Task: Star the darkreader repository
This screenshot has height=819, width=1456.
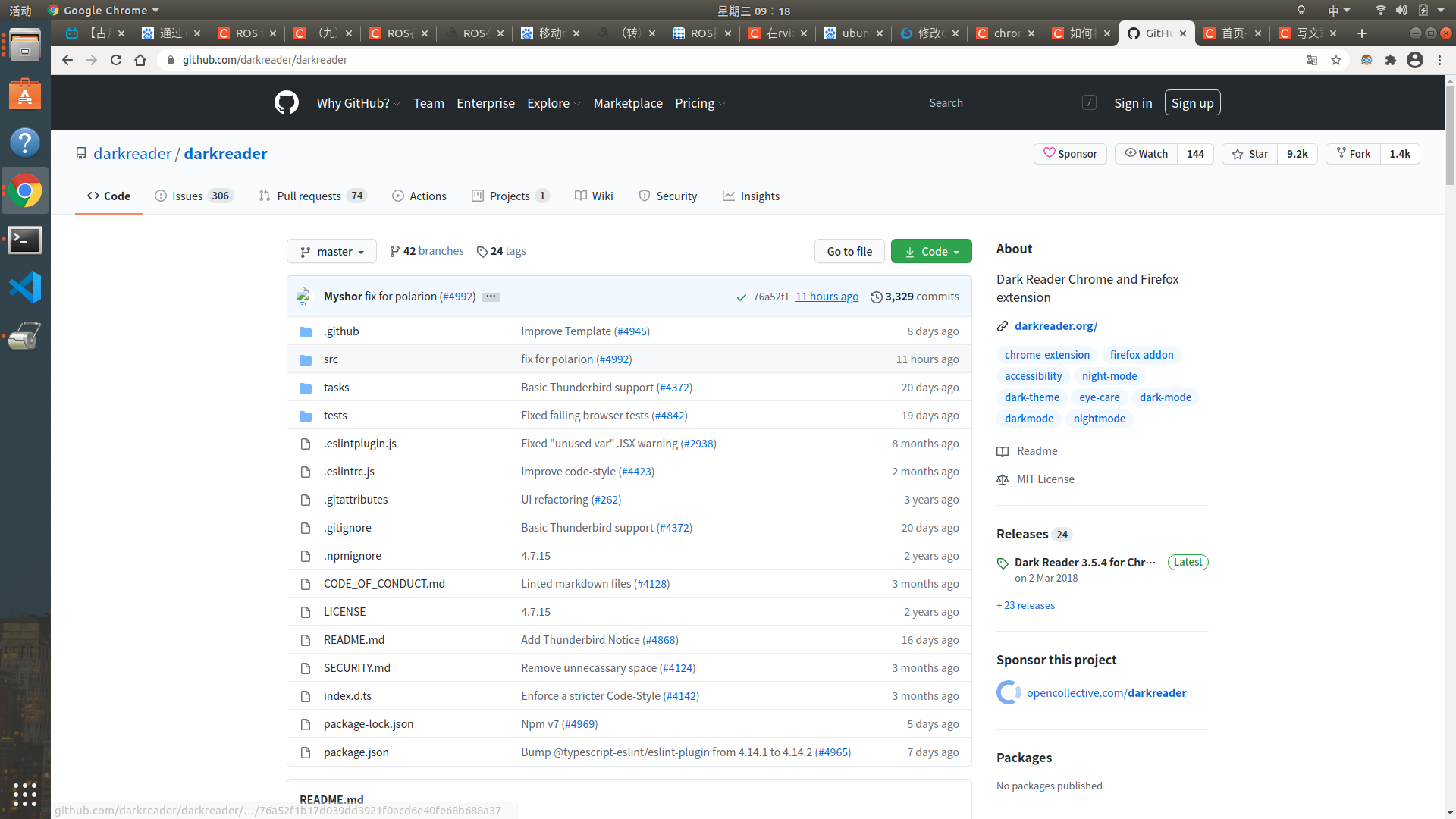Action: [1250, 154]
